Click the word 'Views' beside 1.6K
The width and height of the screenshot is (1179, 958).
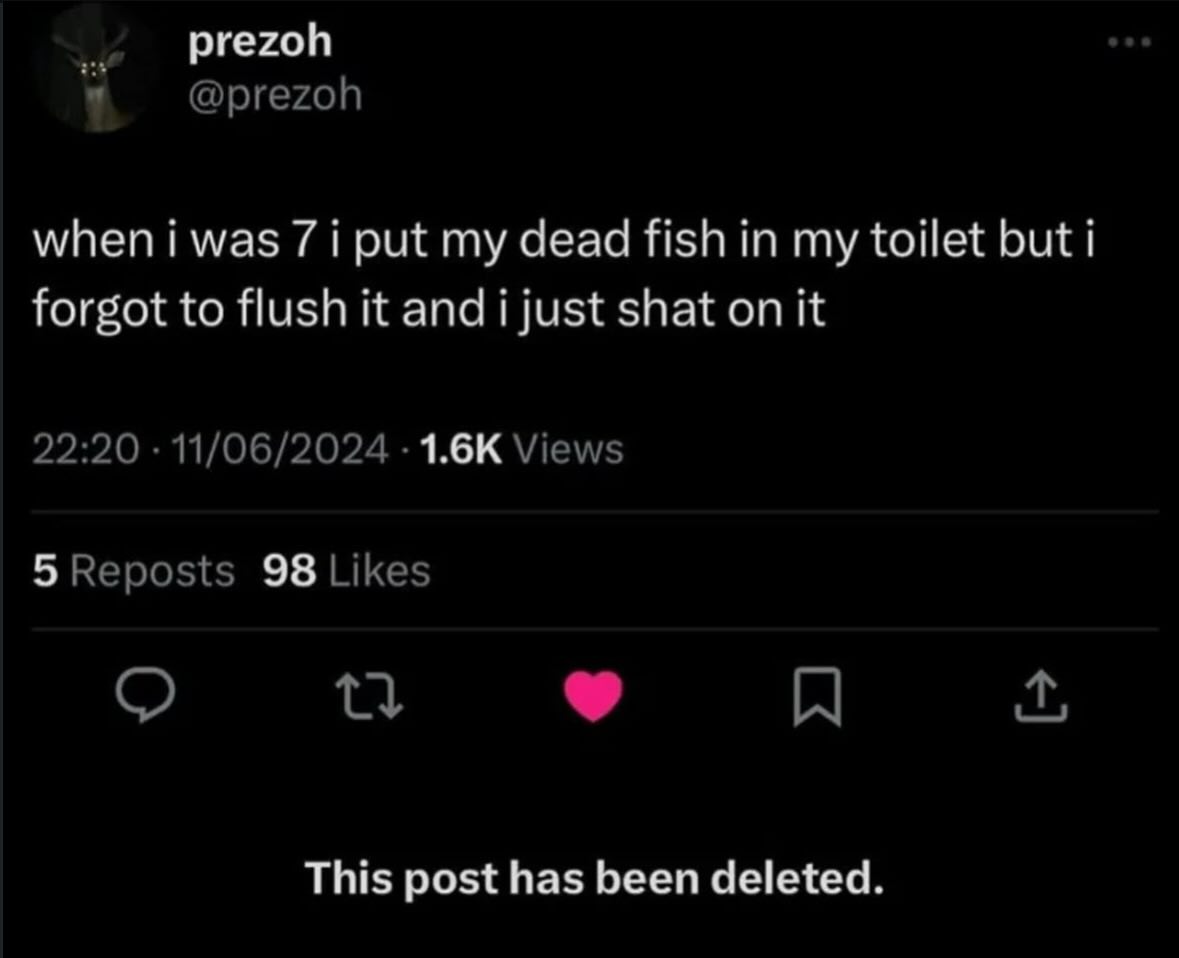pyautogui.click(x=568, y=450)
